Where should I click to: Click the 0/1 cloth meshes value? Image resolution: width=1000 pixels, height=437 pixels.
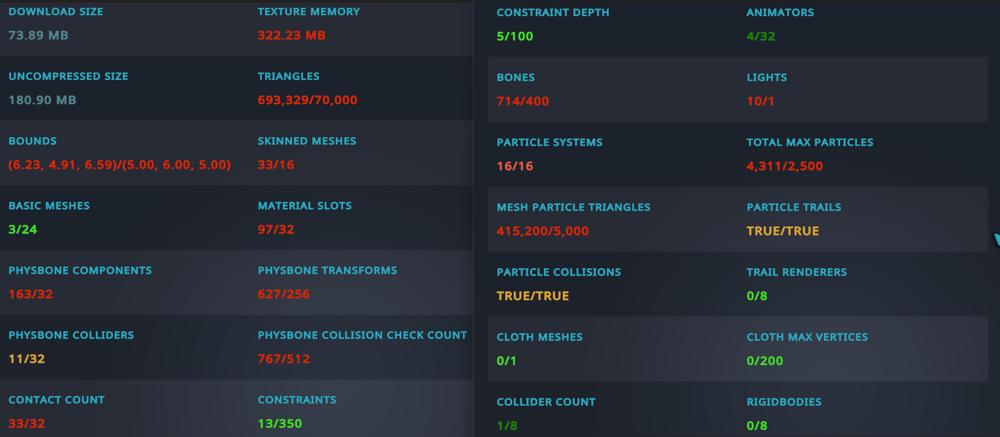click(506, 361)
